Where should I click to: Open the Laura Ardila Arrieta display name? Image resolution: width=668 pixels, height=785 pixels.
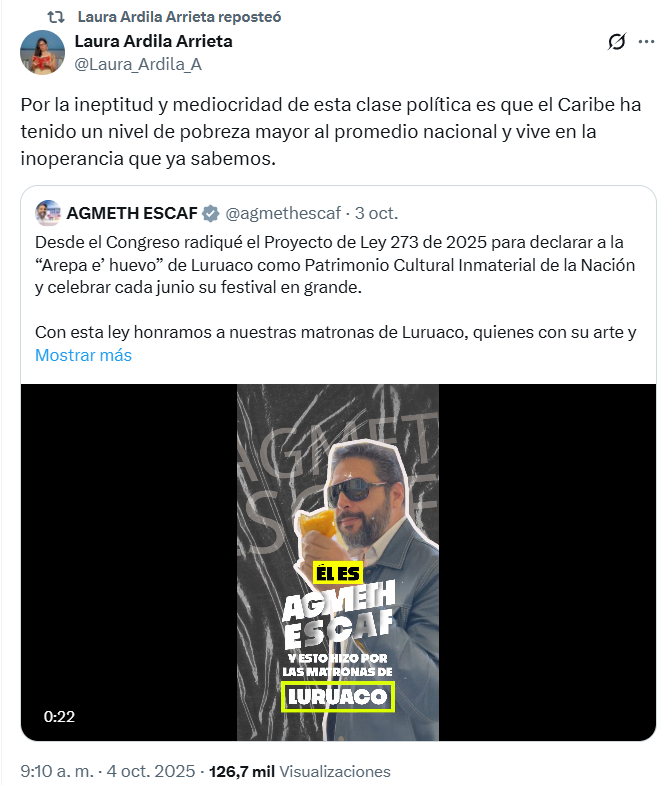click(154, 41)
